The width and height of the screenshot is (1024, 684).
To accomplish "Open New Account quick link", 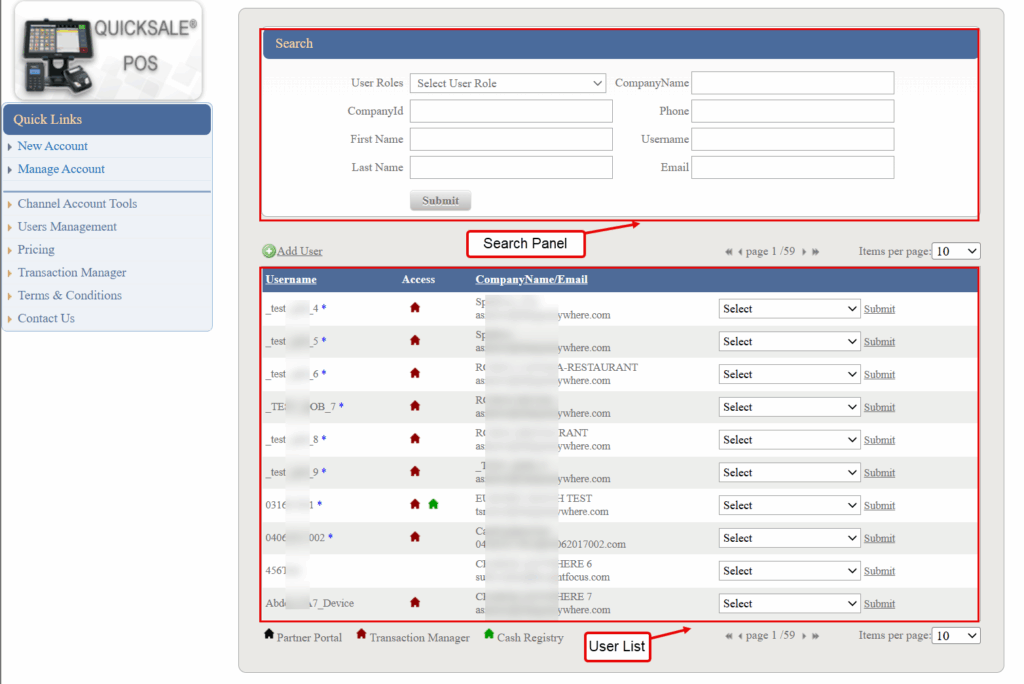I will (x=53, y=146).
